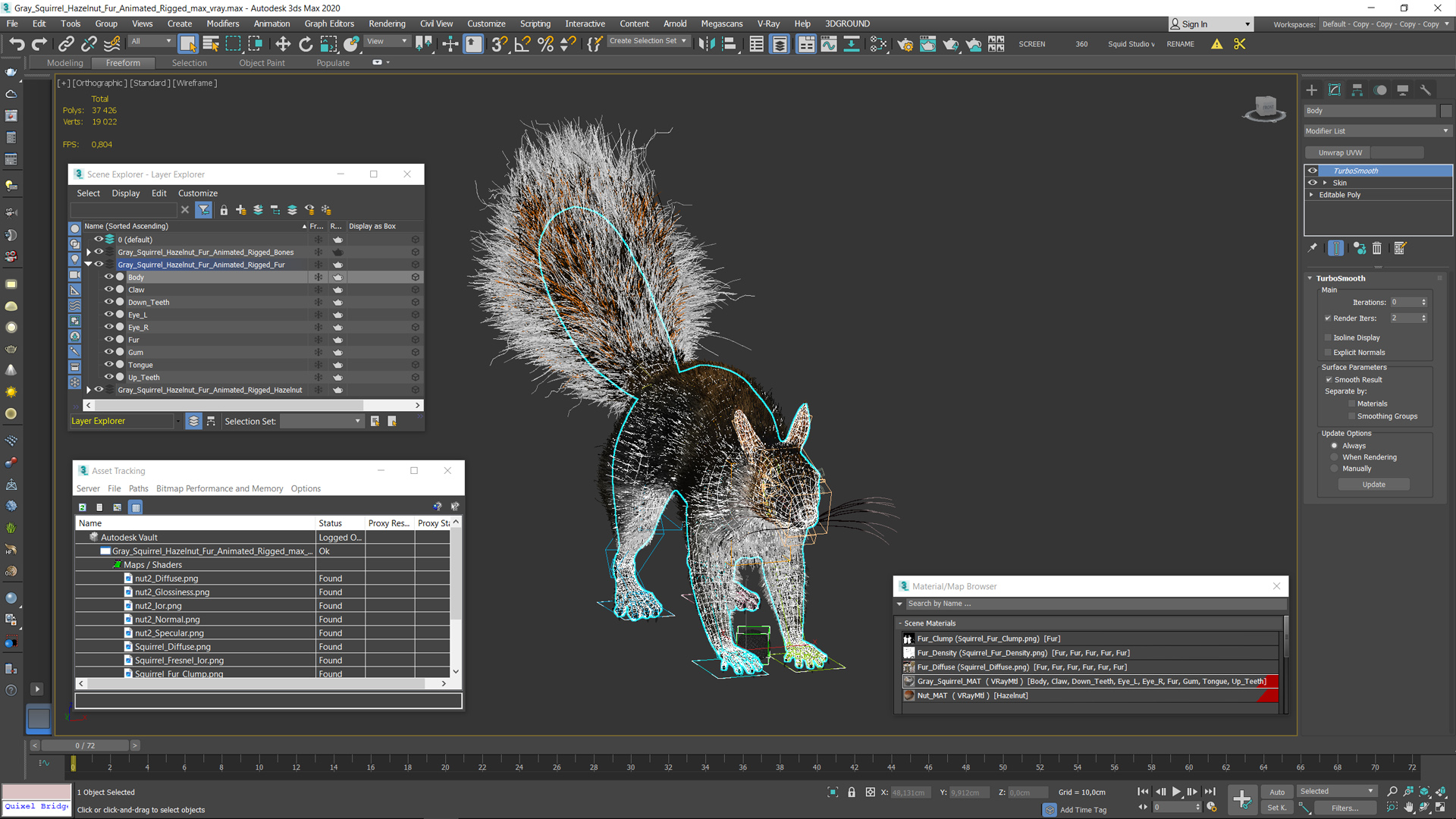Click the Pan View hand icon
This screenshot has height=819, width=1456.
point(1408,807)
